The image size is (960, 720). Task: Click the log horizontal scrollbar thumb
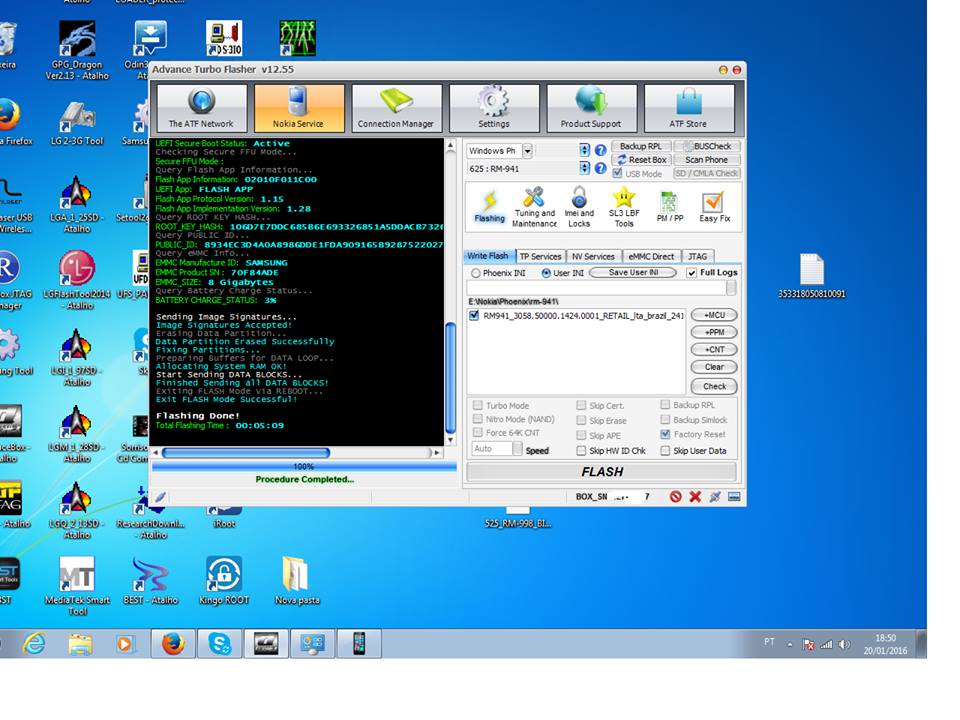tap(246, 452)
